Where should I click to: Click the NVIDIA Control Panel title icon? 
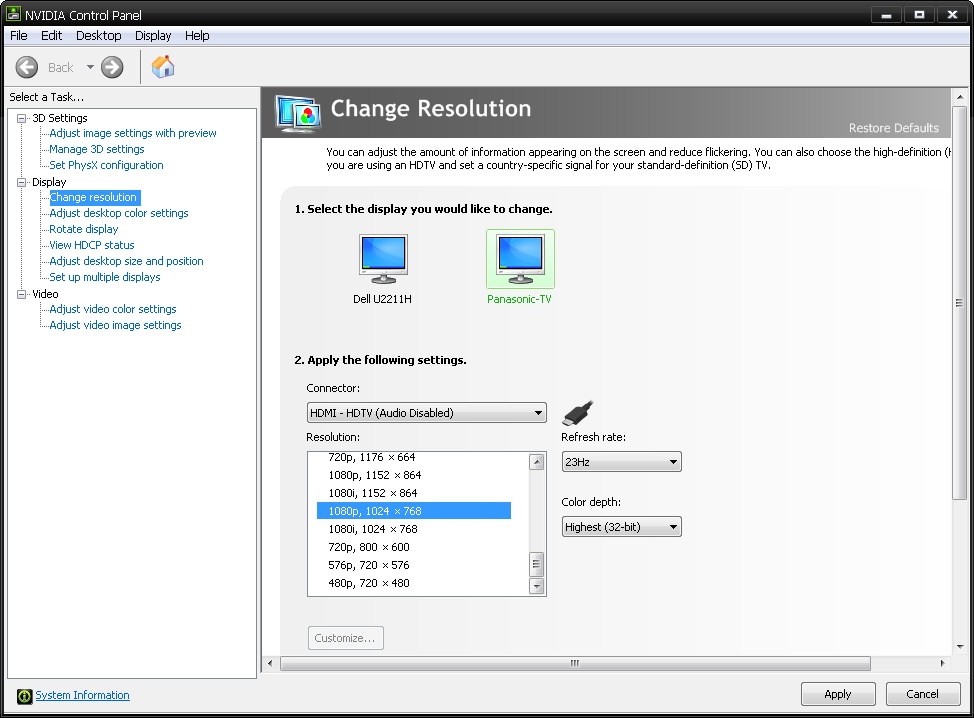pyautogui.click(x=13, y=14)
